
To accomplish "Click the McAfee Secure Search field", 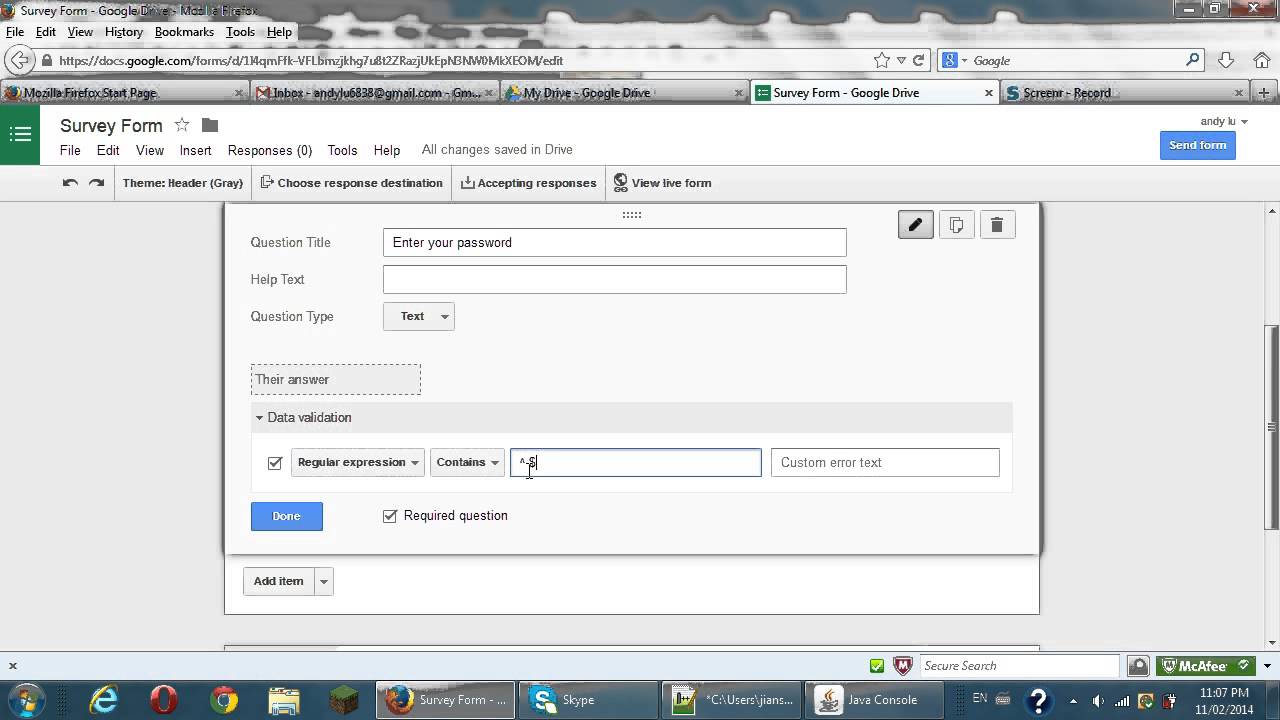I will point(1018,666).
